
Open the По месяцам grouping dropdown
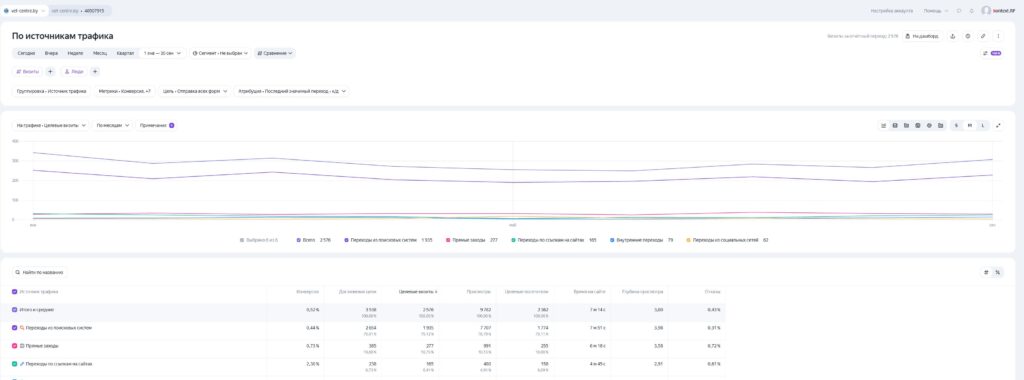[x=112, y=125]
